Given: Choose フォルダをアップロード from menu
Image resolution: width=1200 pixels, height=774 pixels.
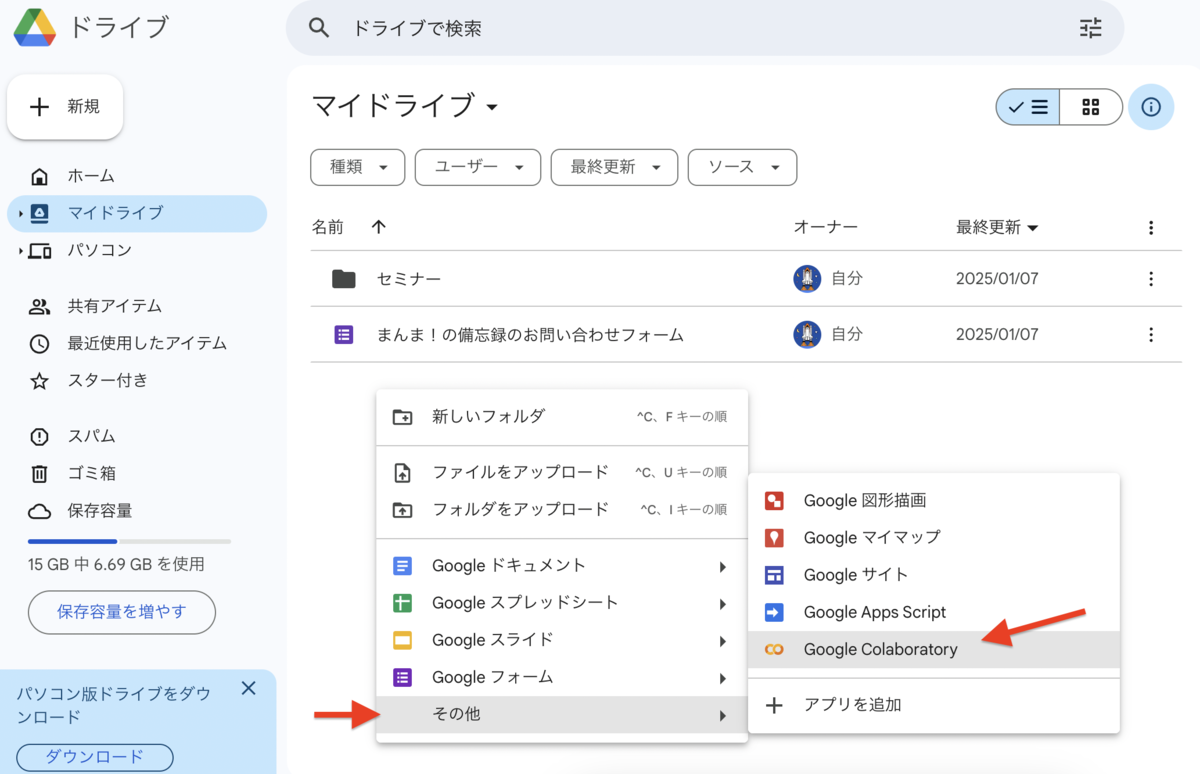Looking at the screenshot, I should pyautogui.click(x=562, y=510).
